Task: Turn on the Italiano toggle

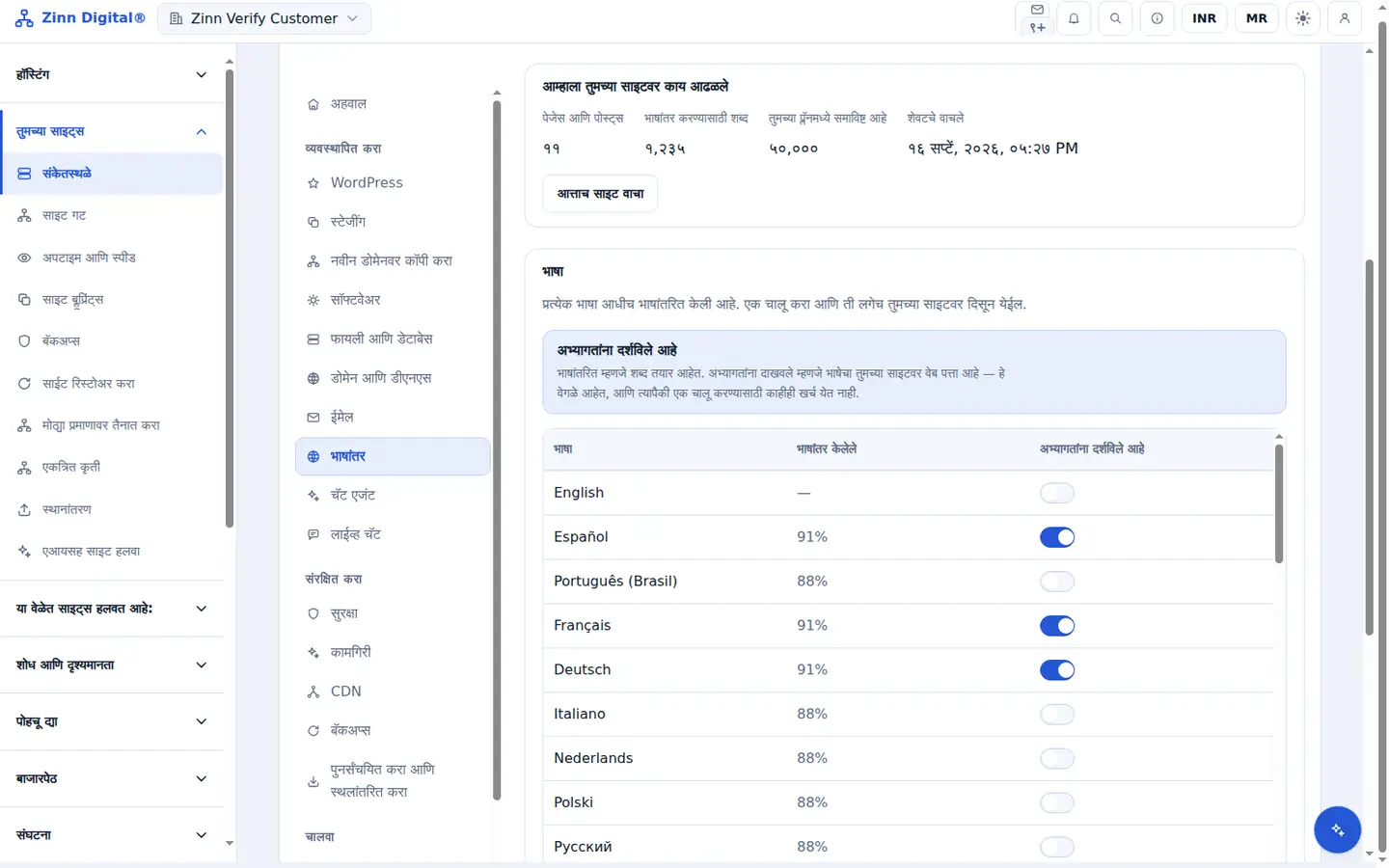Action: (x=1057, y=715)
